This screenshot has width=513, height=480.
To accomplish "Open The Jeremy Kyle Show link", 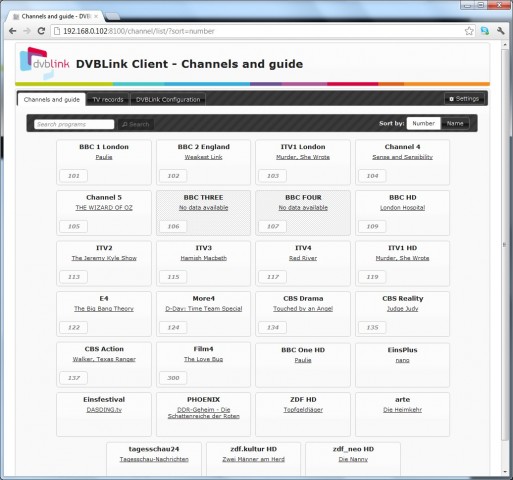I will tap(104, 258).
